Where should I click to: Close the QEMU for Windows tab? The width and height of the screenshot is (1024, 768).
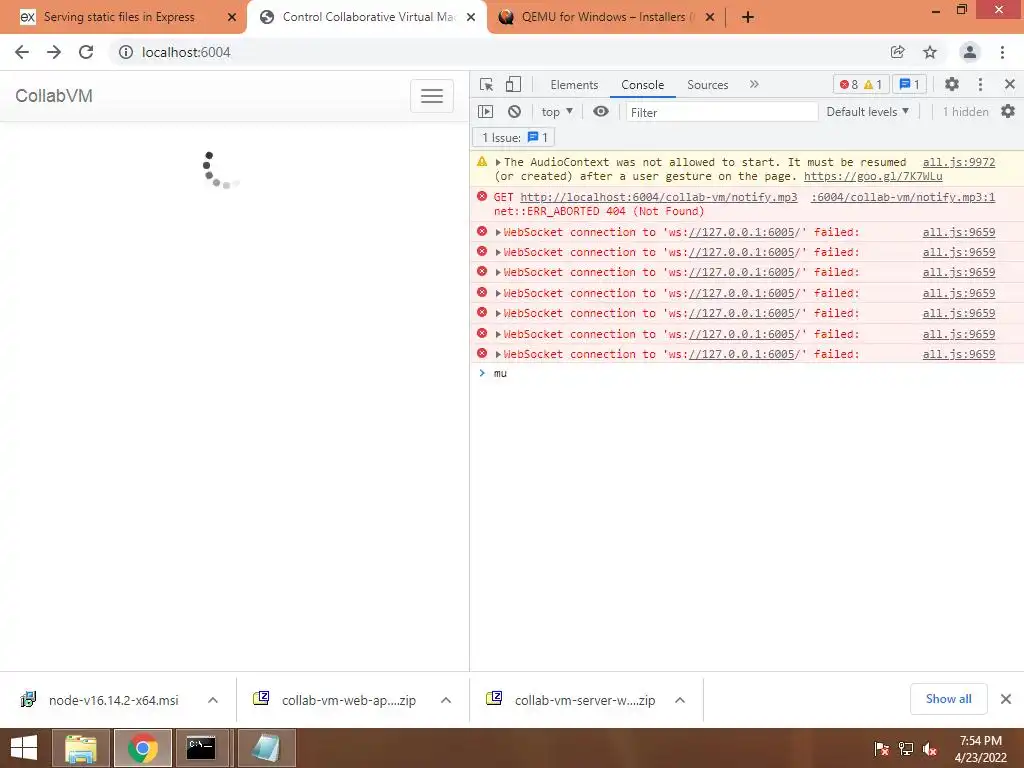click(x=710, y=18)
